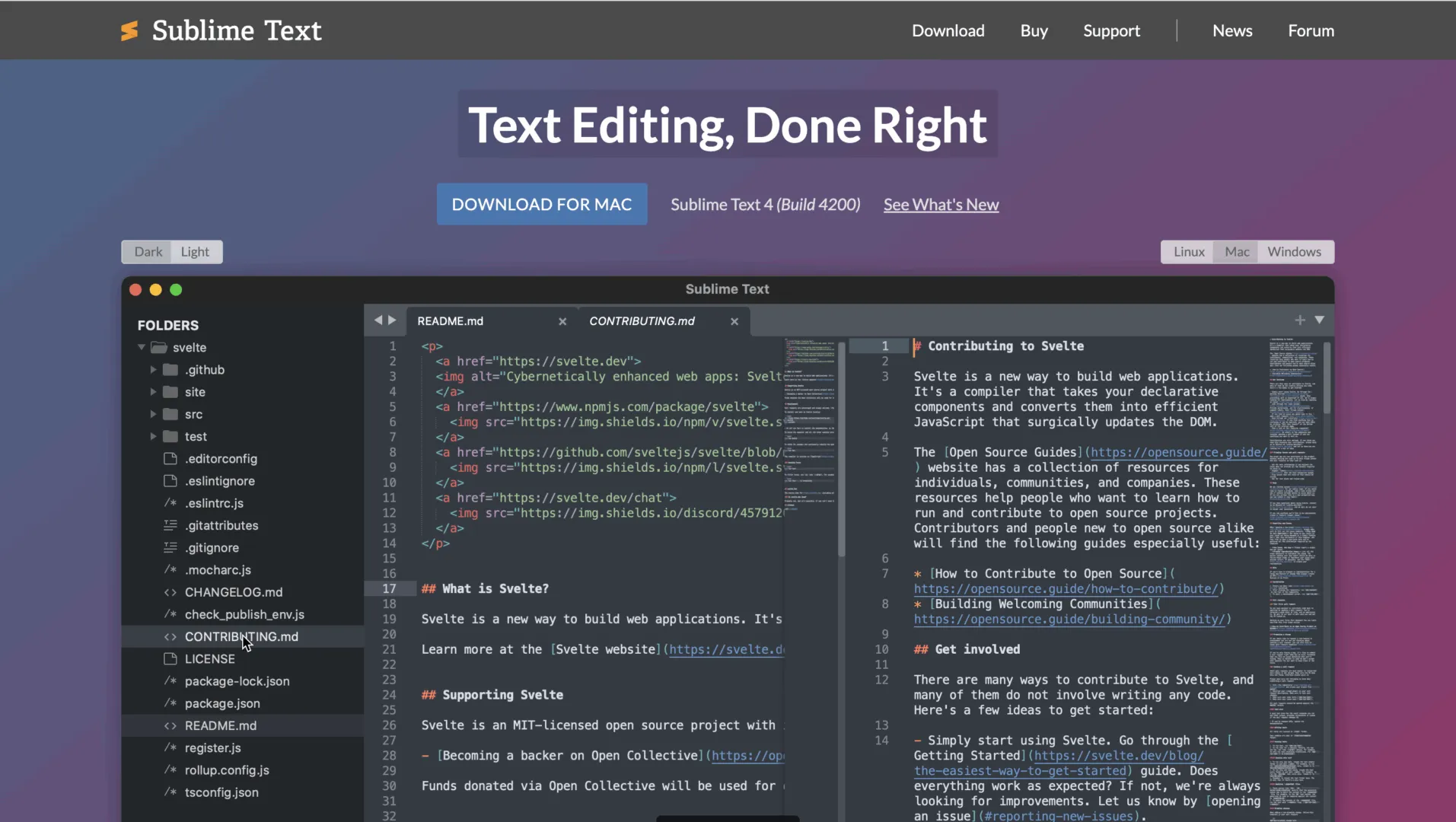Expand the test folder arrow
Viewport: 1456px width, 822px height.
(x=153, y=436)
